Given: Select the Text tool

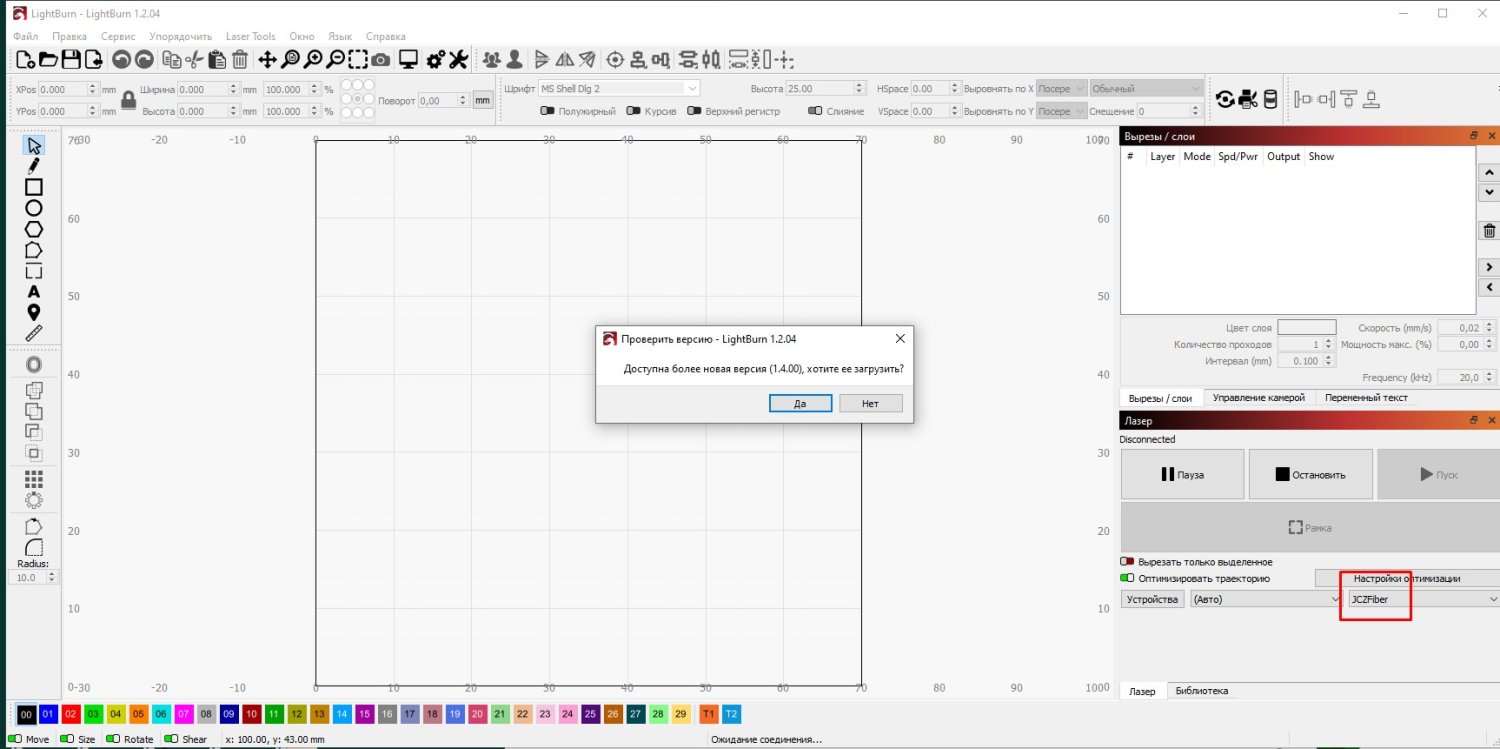Looking at the screenshot, I should point(33,292).
